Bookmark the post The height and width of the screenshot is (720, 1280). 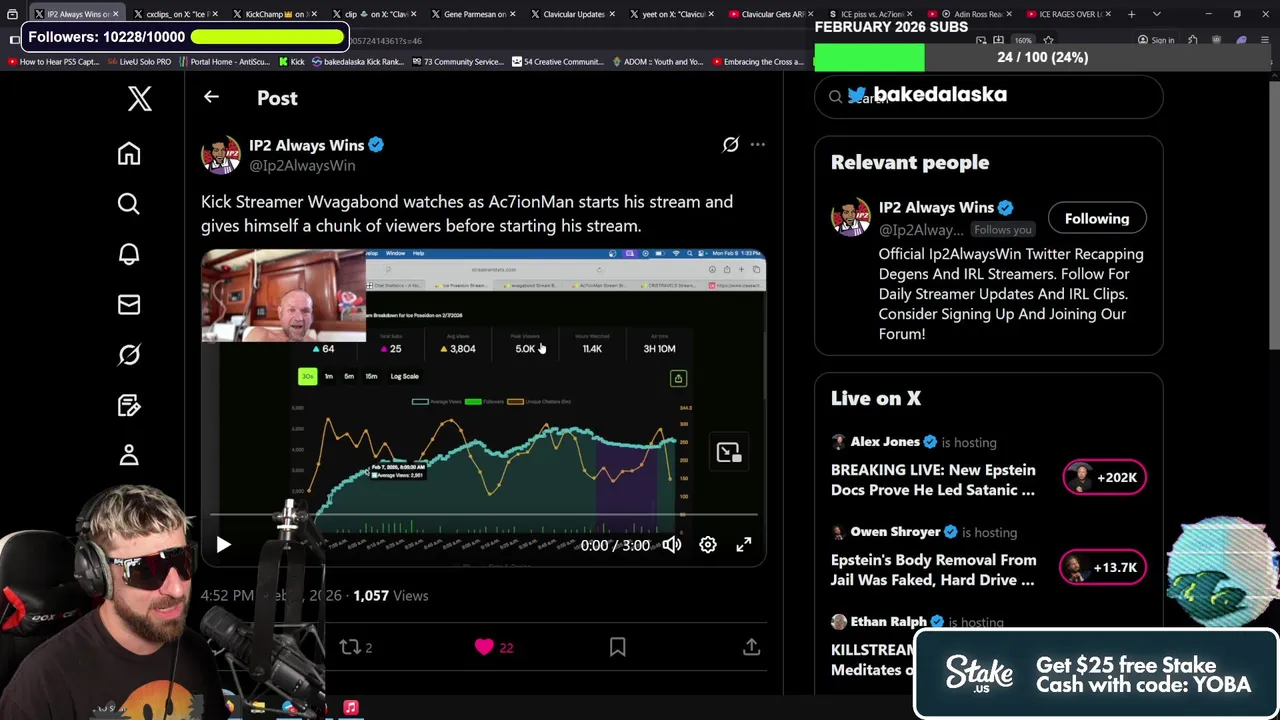tap(618, 647)
